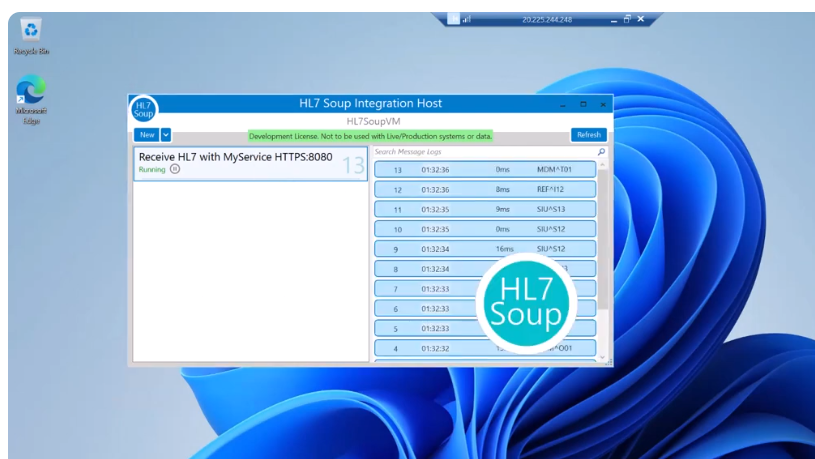The width and height of the screenshot is (815, 459).
Task: Click the New button
Action: (x=147, y=135)
